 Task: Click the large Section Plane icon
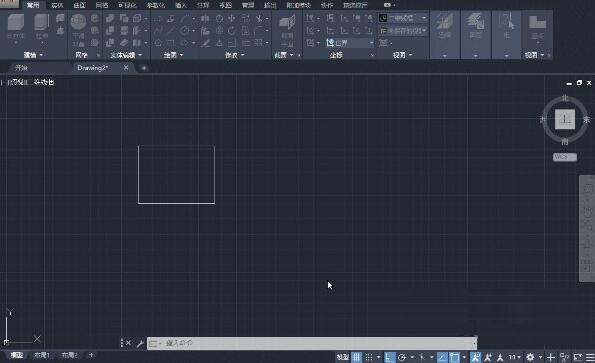(287, 23)
